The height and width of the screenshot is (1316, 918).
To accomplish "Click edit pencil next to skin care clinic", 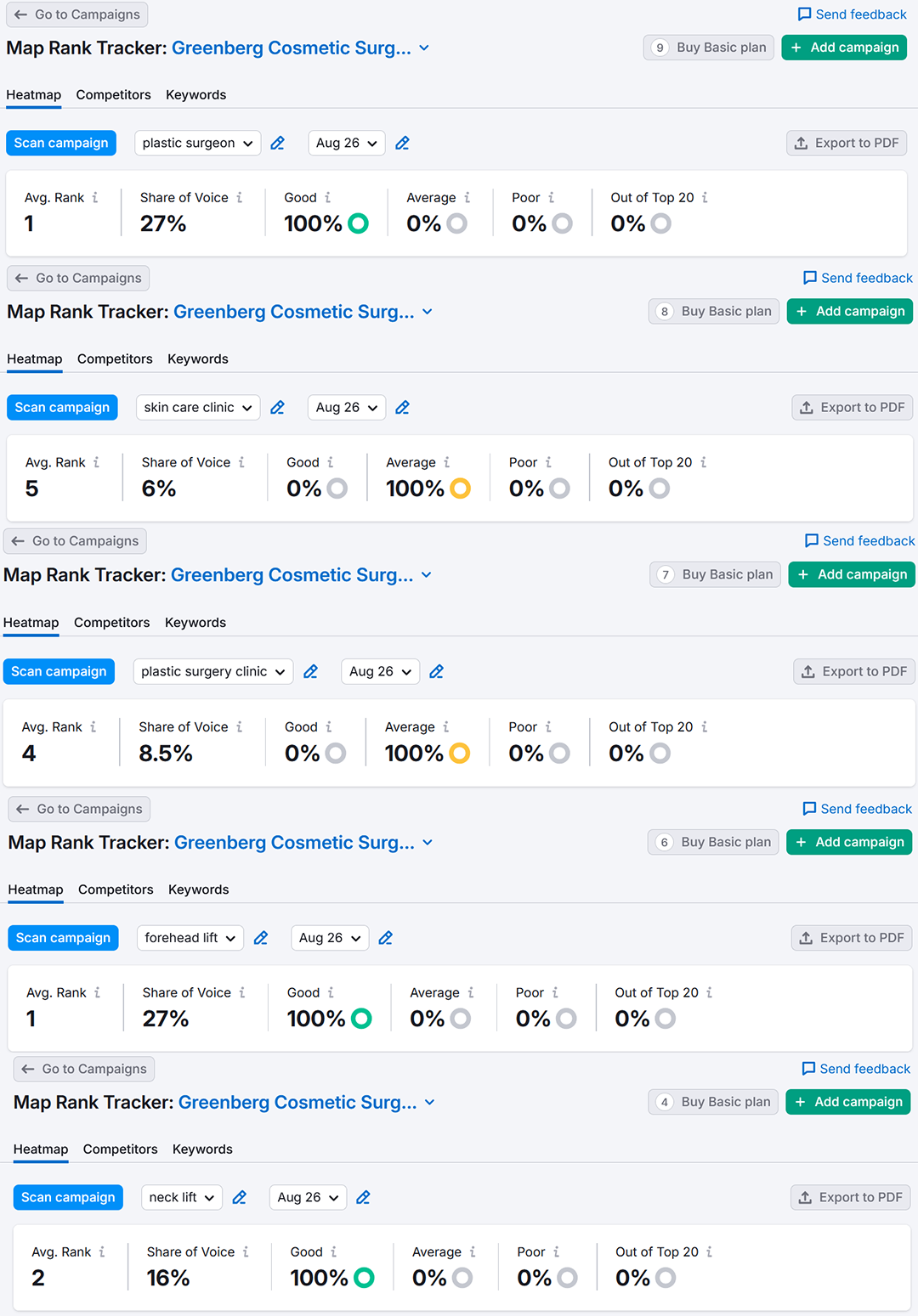I will click(277, 408).
